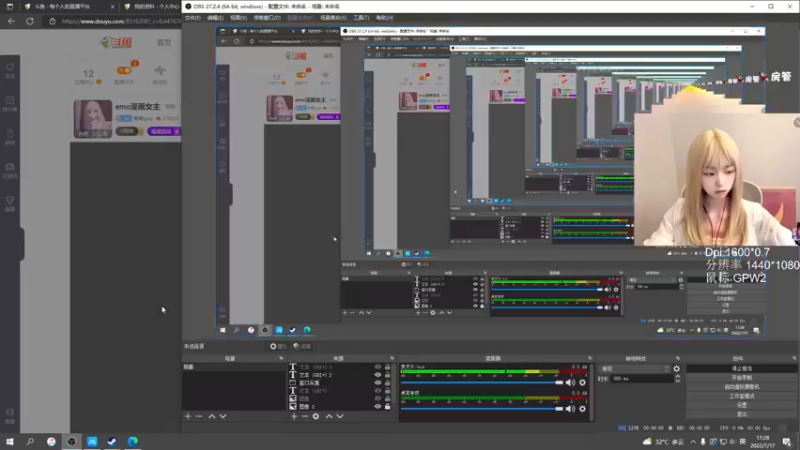Close the first Douyu browser tab
The width and height of the screenshot is (800, 450).
tap(112, 7)
